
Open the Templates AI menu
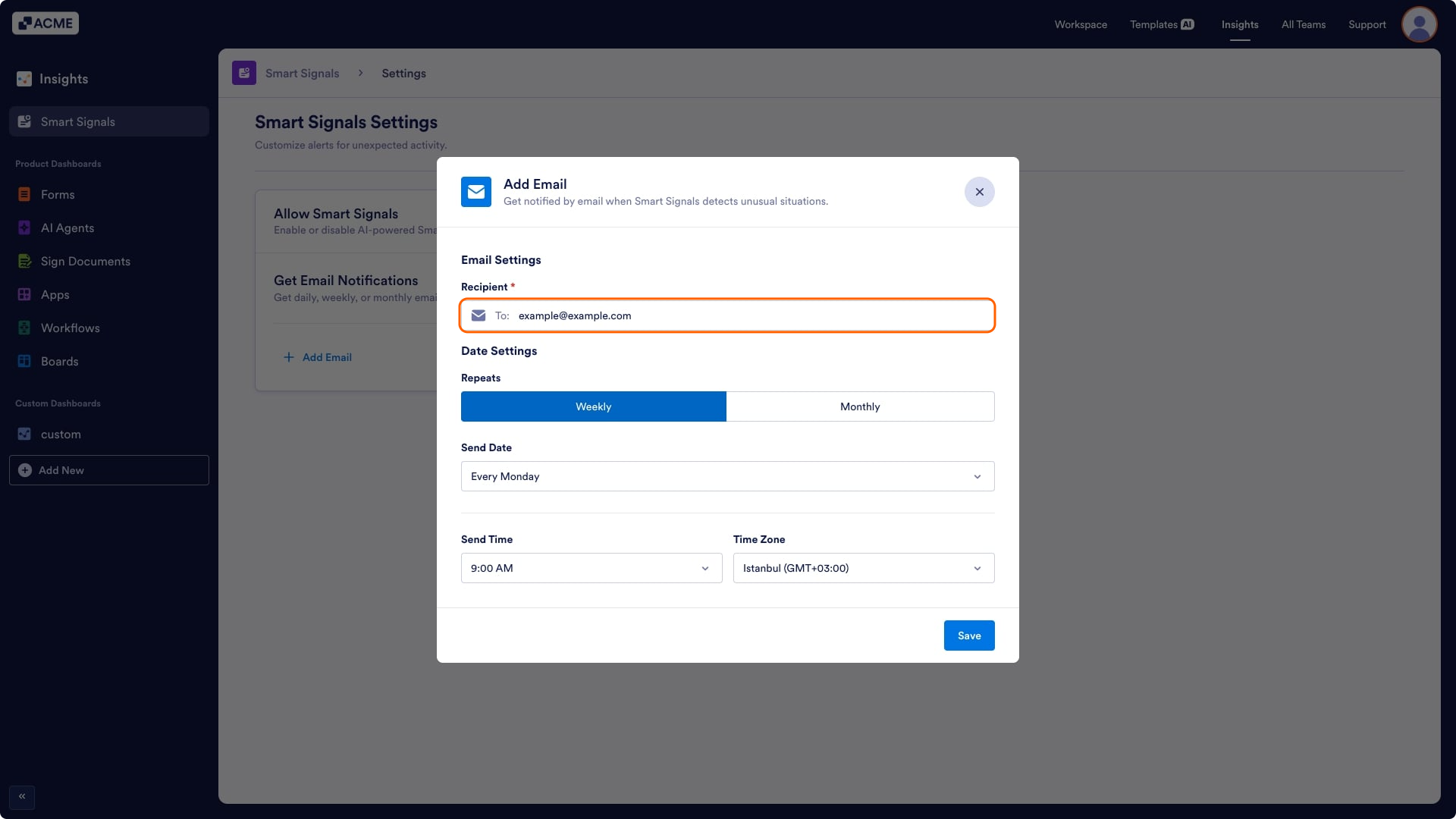coord(1161,24)
